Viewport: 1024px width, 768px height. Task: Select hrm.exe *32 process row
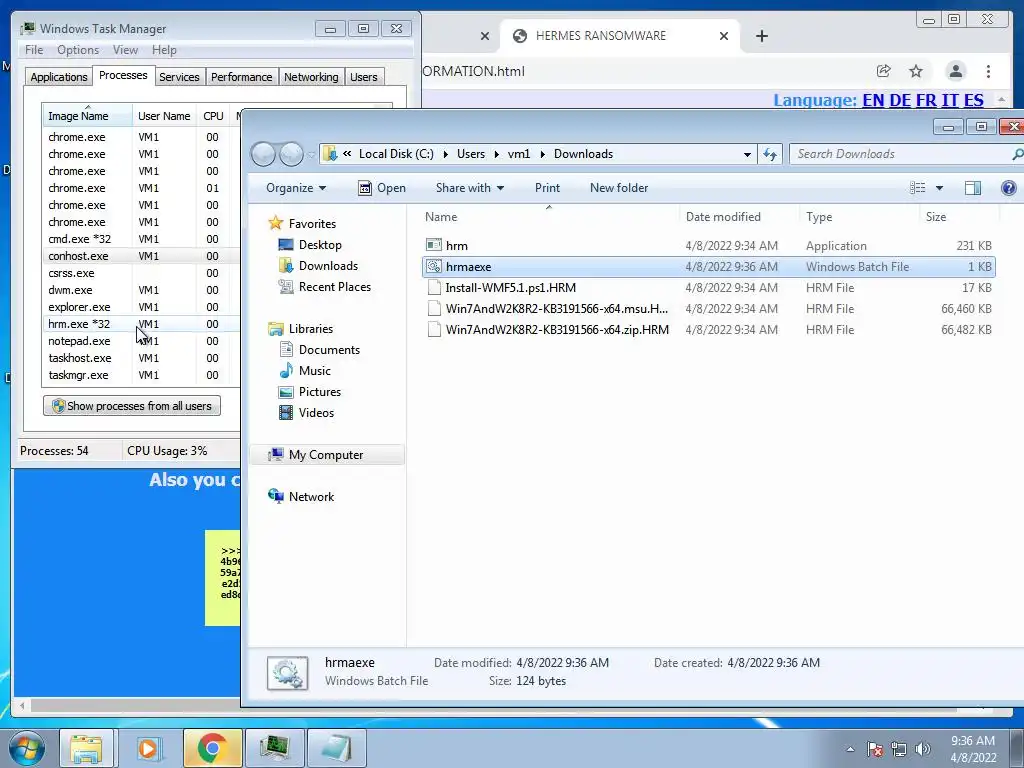click(x=142, y=324)
